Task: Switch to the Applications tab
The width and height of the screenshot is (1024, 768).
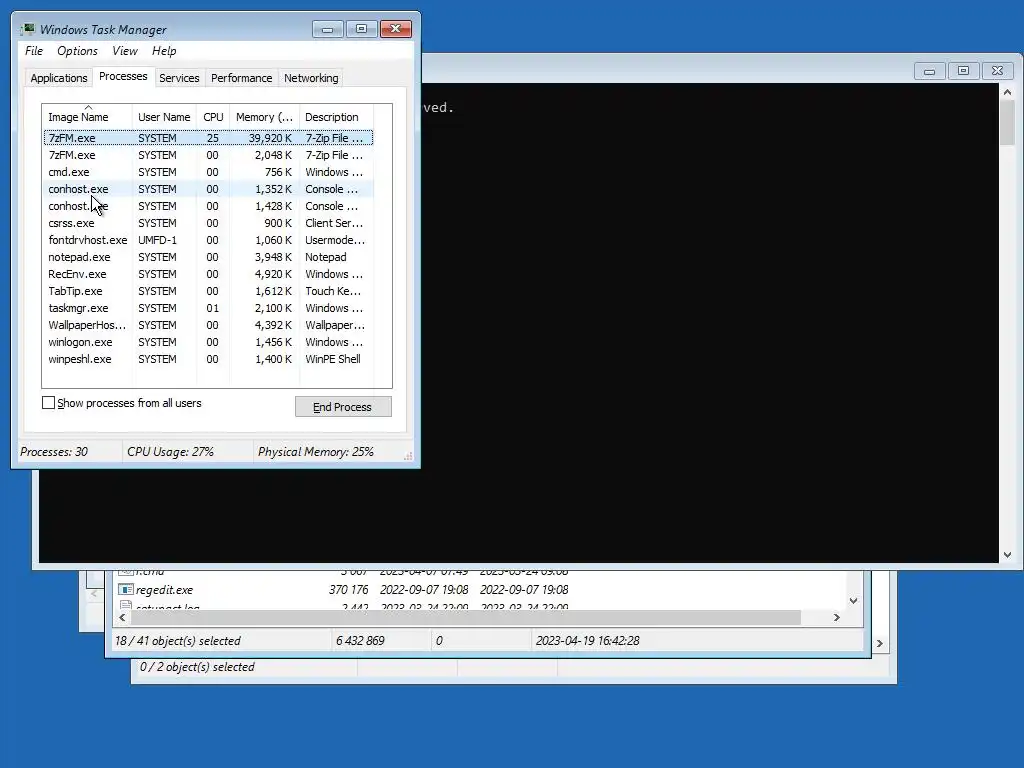Action: coord(59,78)
